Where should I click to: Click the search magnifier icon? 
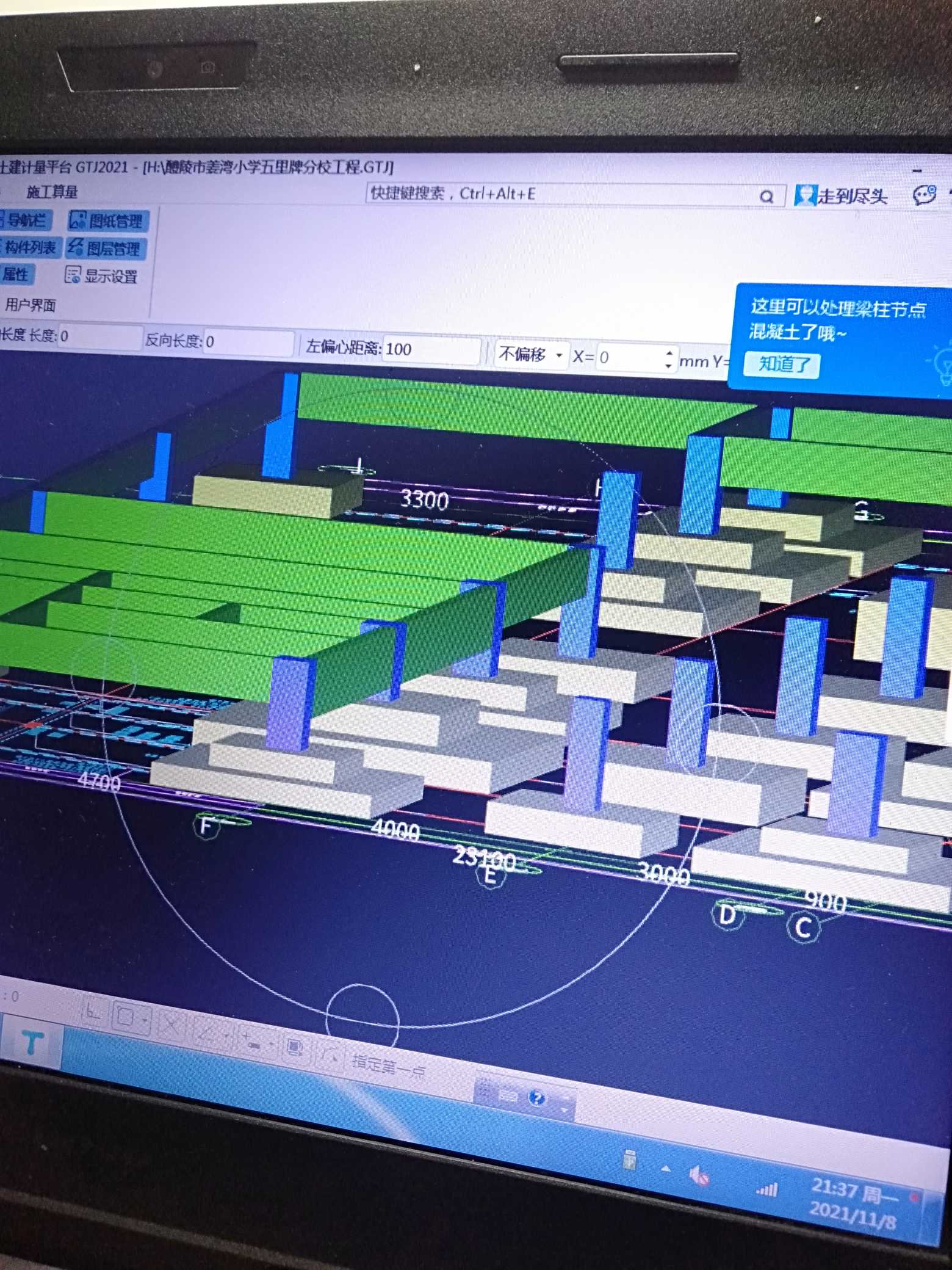coord(767,197)
